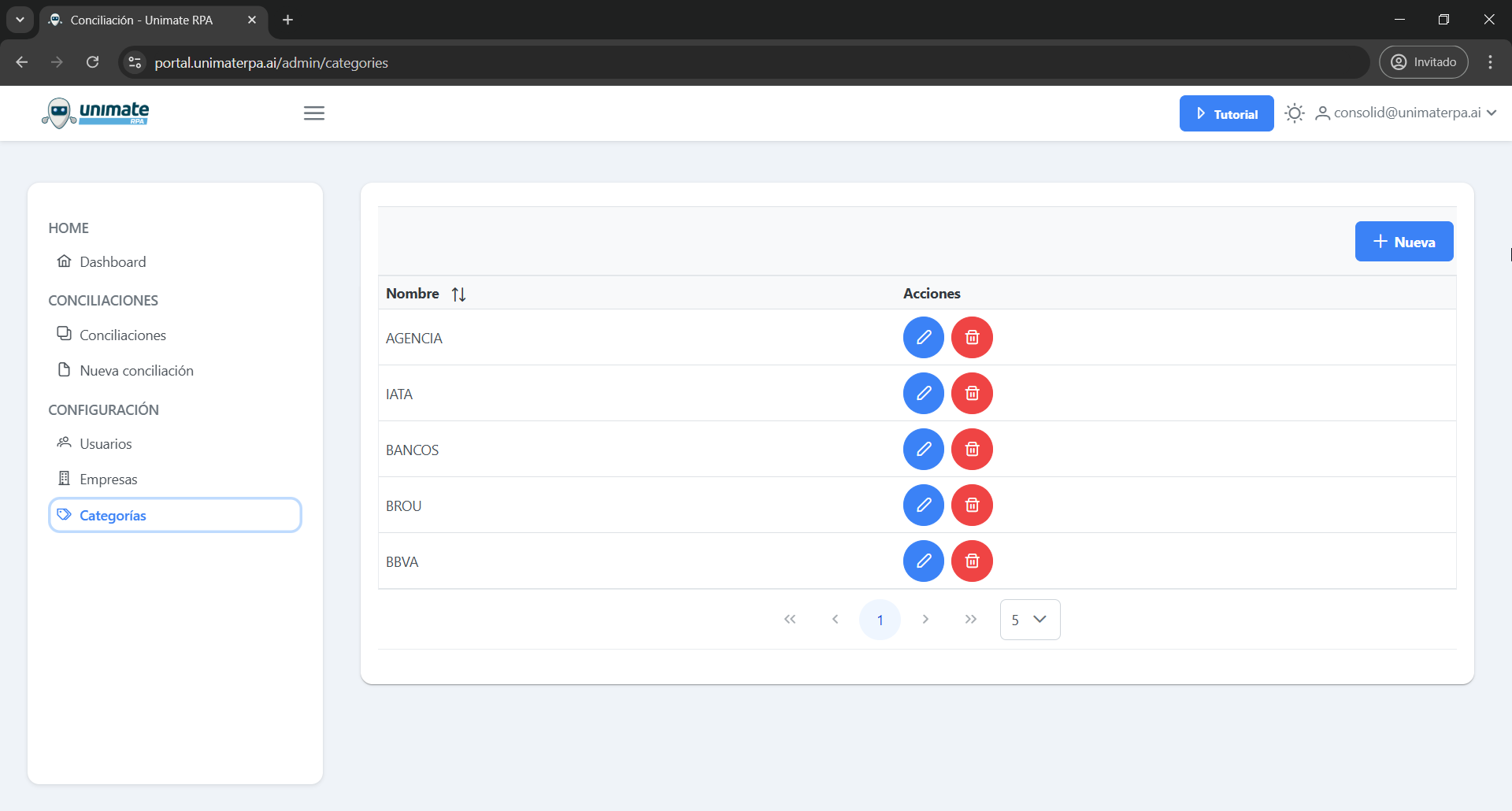Click the BROU row name
This screenshot has height=811, width=1512.
click(x=403, y=506)
